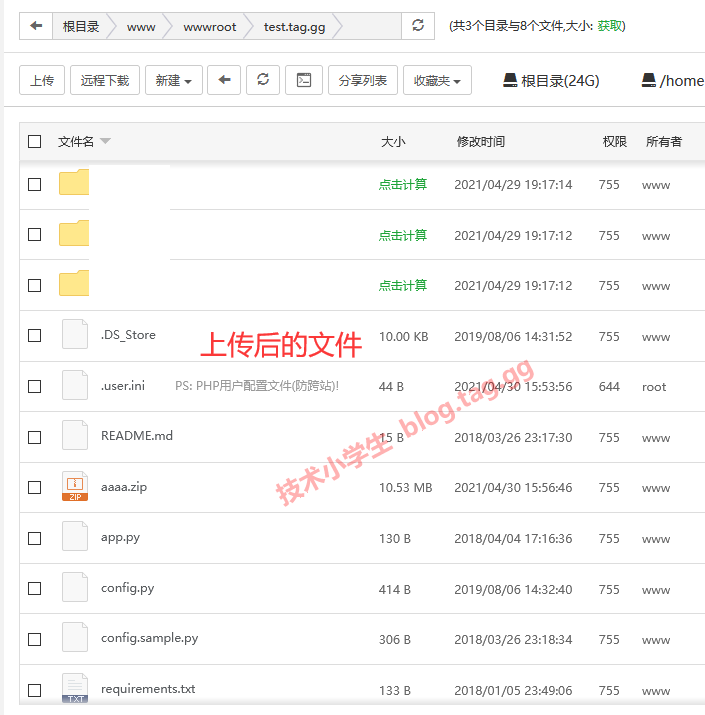
Task: Tick the select-all checkbox in header
Action: (x=35, y=142)
